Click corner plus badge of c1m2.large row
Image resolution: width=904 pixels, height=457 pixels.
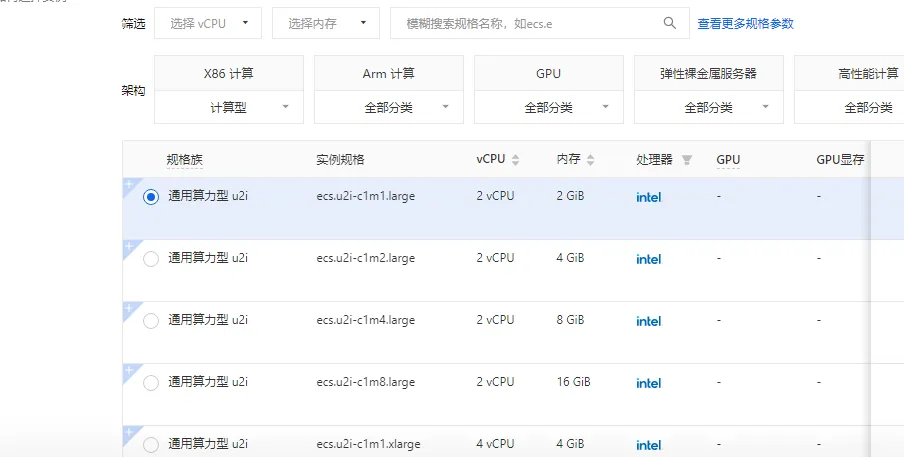(x=129, y=247)
